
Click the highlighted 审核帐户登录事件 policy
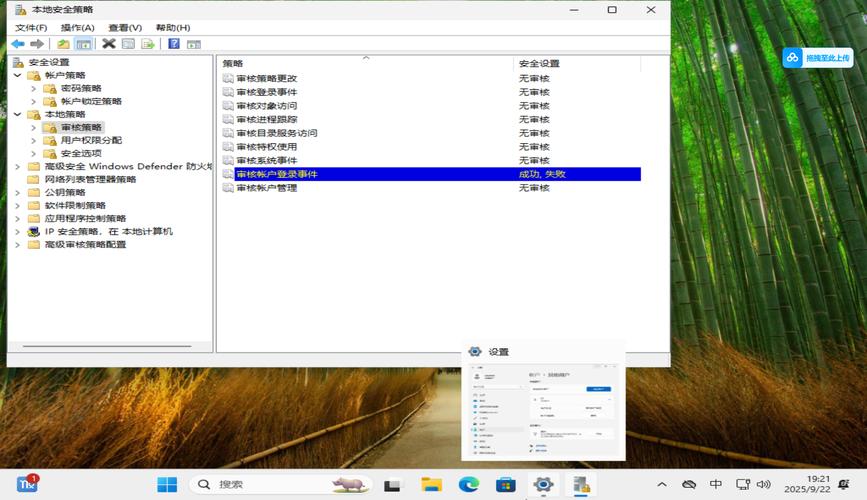277,174
